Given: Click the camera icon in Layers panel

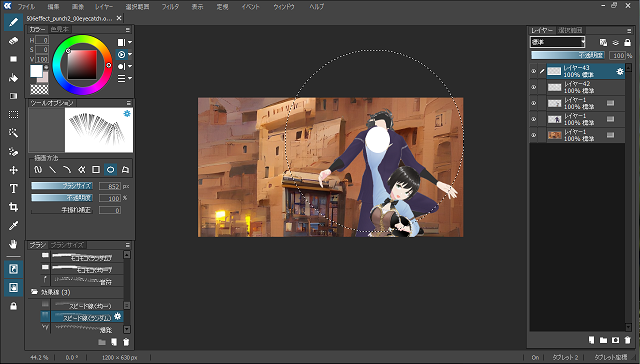Looking at the screenshot, I should click(616, 340).
